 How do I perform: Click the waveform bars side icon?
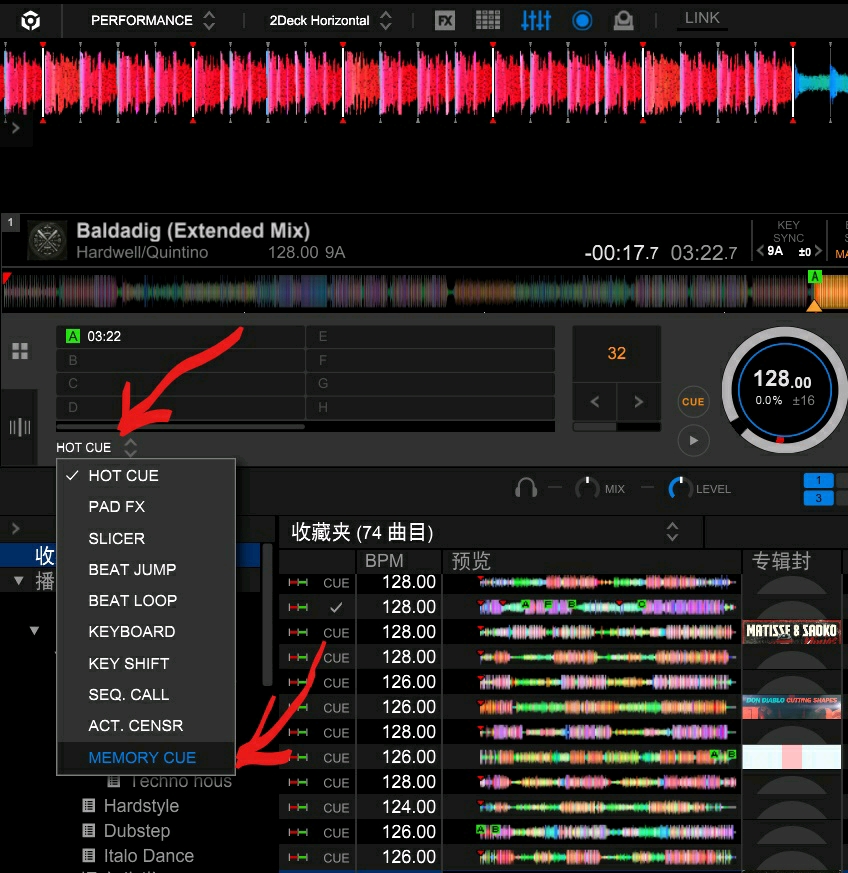pos(20,428)
